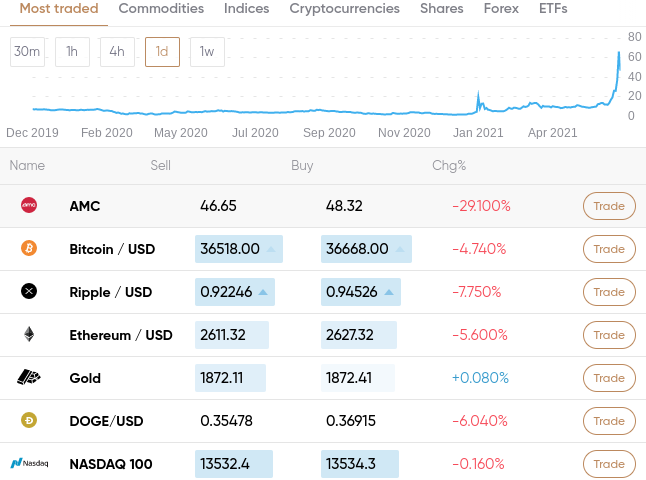Viewport: 646px width, 480px height.
Task: Click the Ethereum diamond logo icon
Action: 29,334
